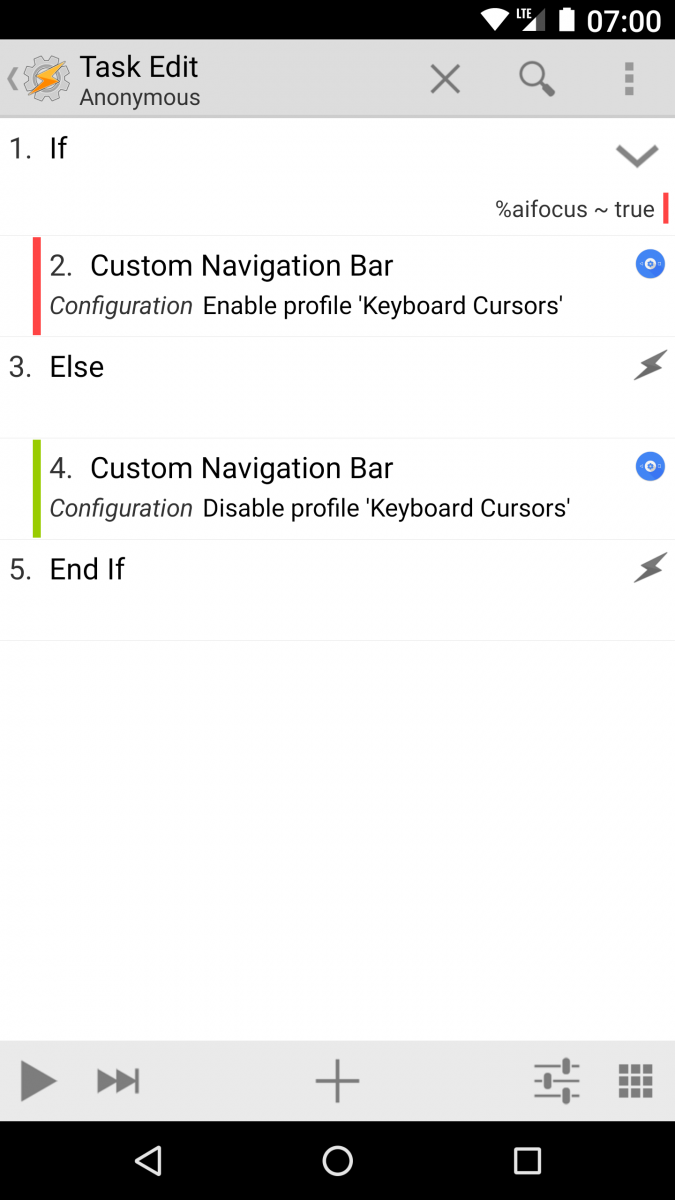Add a new action with the plus button
This screenshot has width=675, height=1200.
(x=337, y=1080)
